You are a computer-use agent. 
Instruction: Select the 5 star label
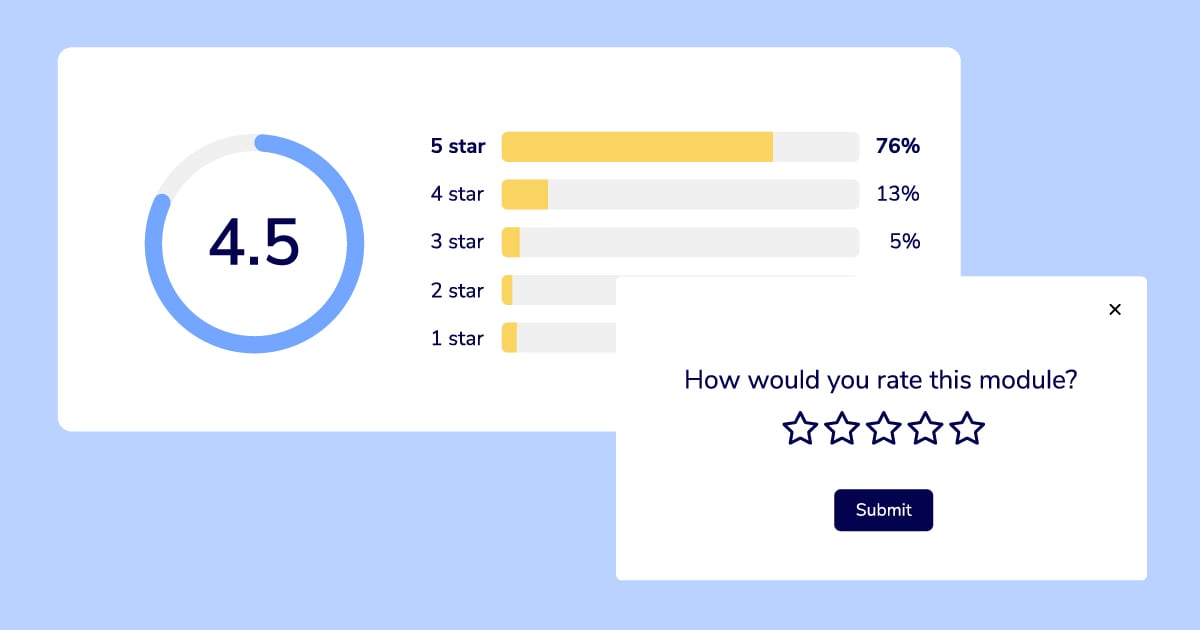tap(458, 146)
